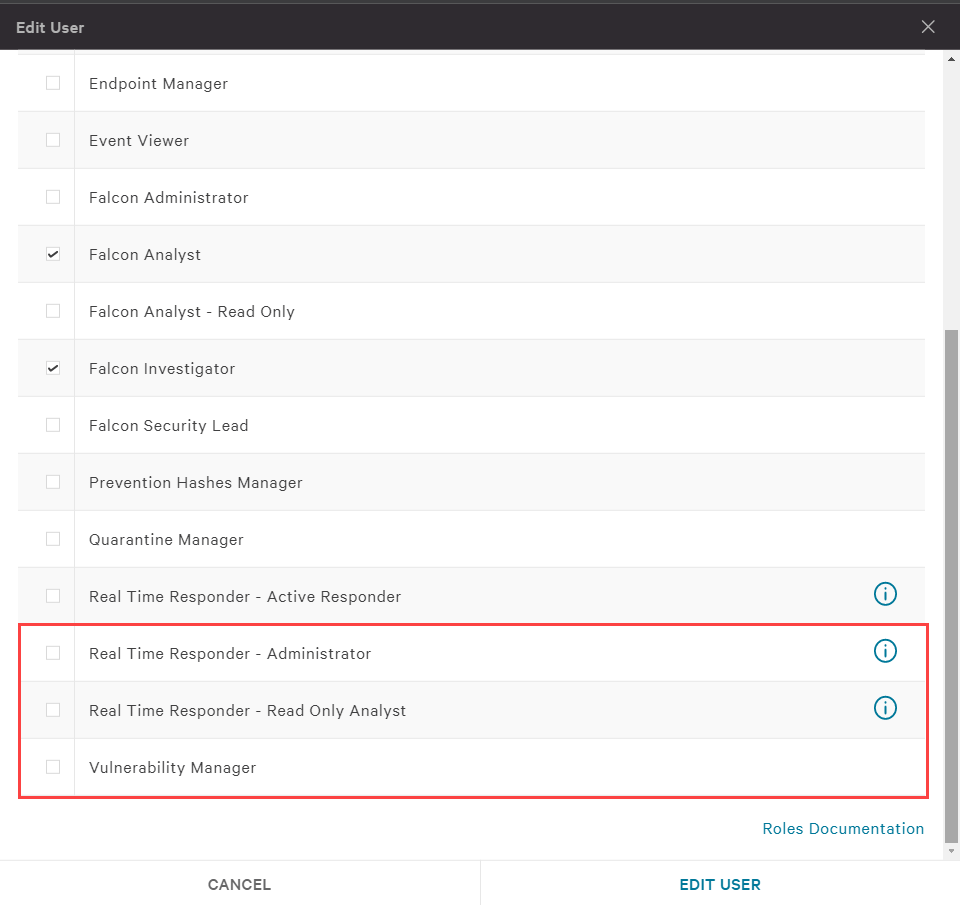Select the Falcon Administrator text
Screen dimensions: 960x905
pos(169,198)
